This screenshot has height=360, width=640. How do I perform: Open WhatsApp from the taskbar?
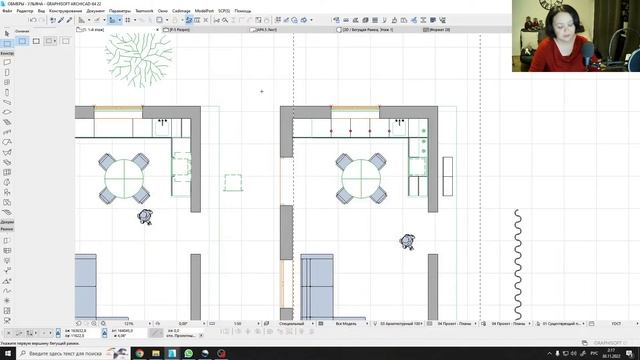pyautogui.click(x=189, y=353)
